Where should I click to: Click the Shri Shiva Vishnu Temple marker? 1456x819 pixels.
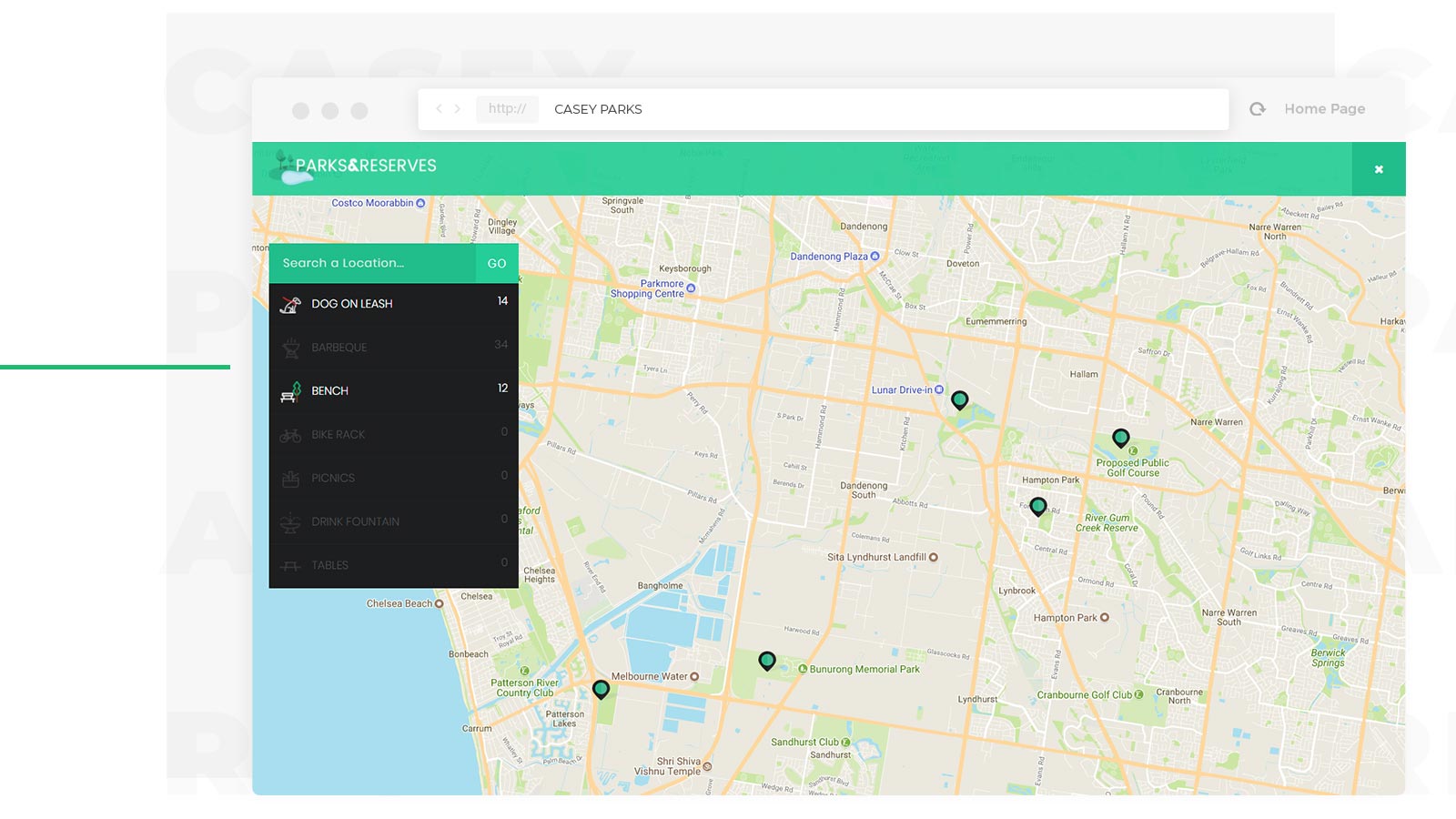click(x=707, y=766)
